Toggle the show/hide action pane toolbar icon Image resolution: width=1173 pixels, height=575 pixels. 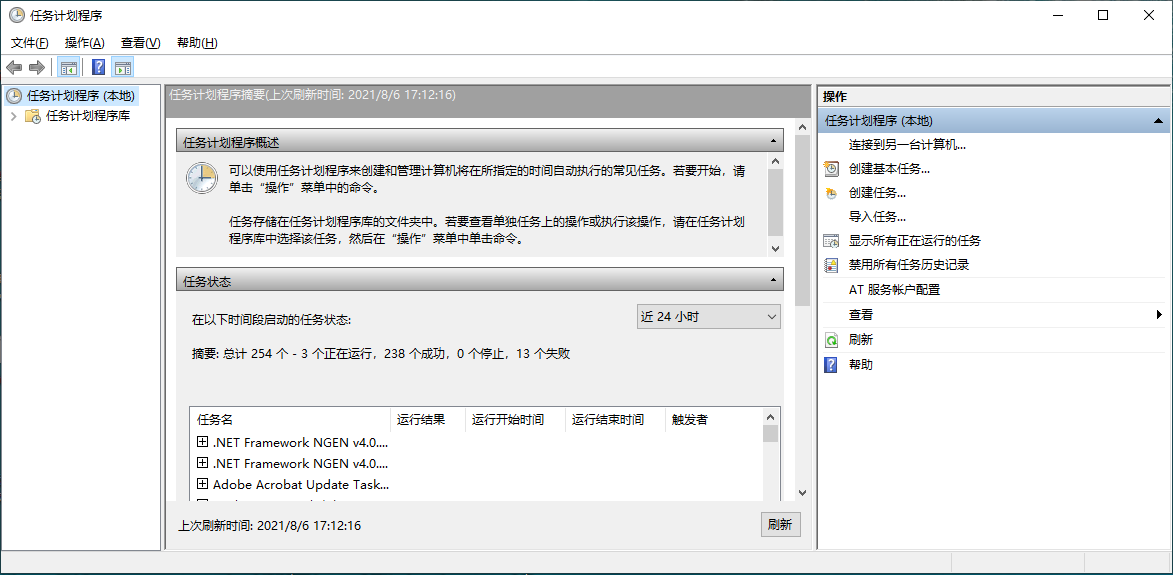[123, 68]
